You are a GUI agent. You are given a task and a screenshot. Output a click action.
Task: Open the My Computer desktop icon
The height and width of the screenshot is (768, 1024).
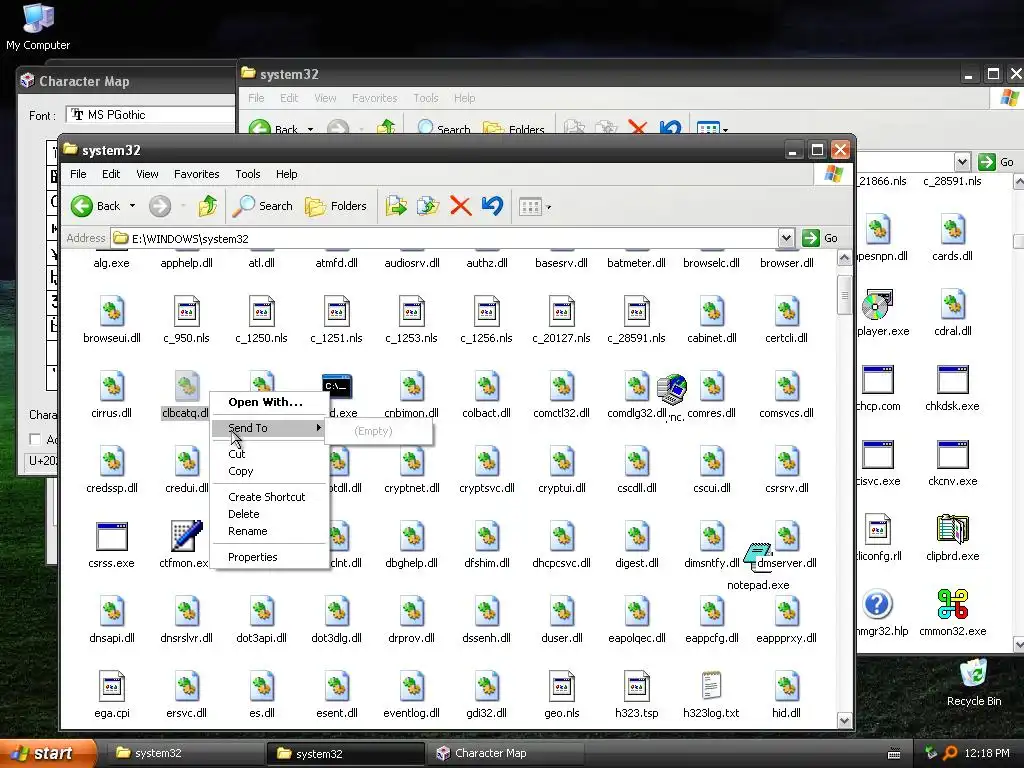[x=38, y=26]
